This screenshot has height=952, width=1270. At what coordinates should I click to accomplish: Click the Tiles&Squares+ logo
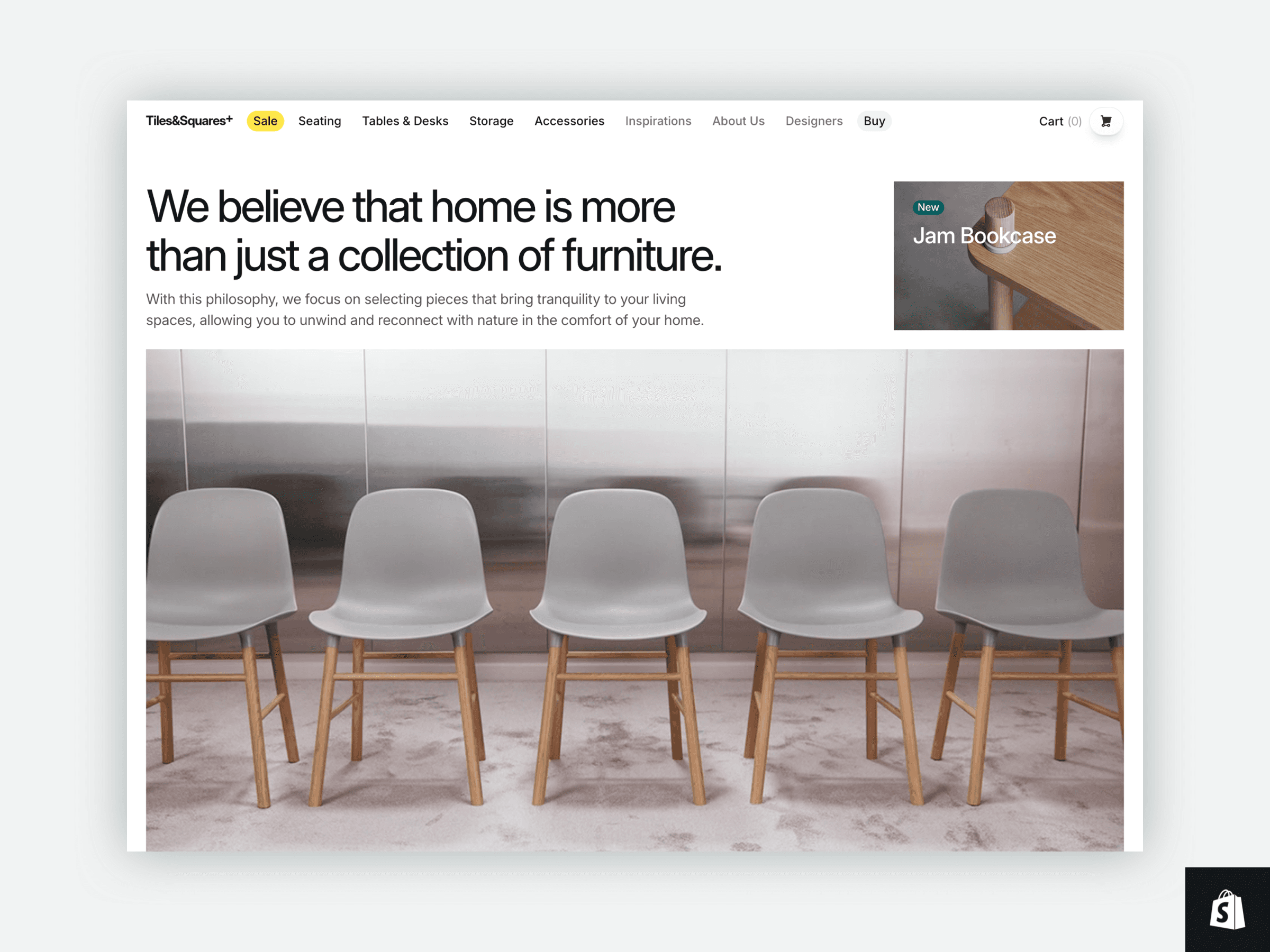[x=189, y=121]
